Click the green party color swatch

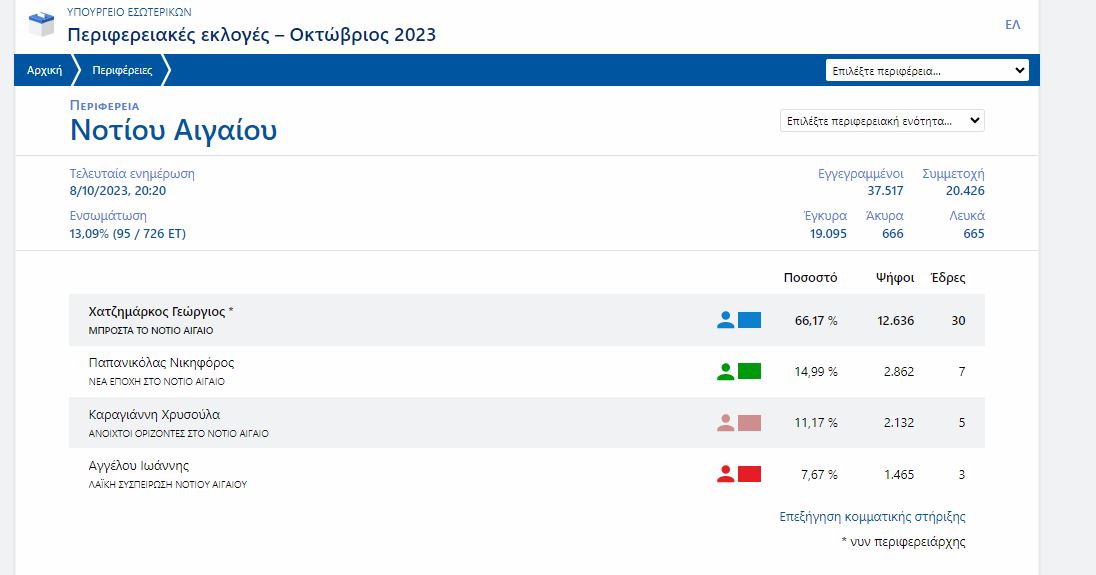[x=749, y=372]
